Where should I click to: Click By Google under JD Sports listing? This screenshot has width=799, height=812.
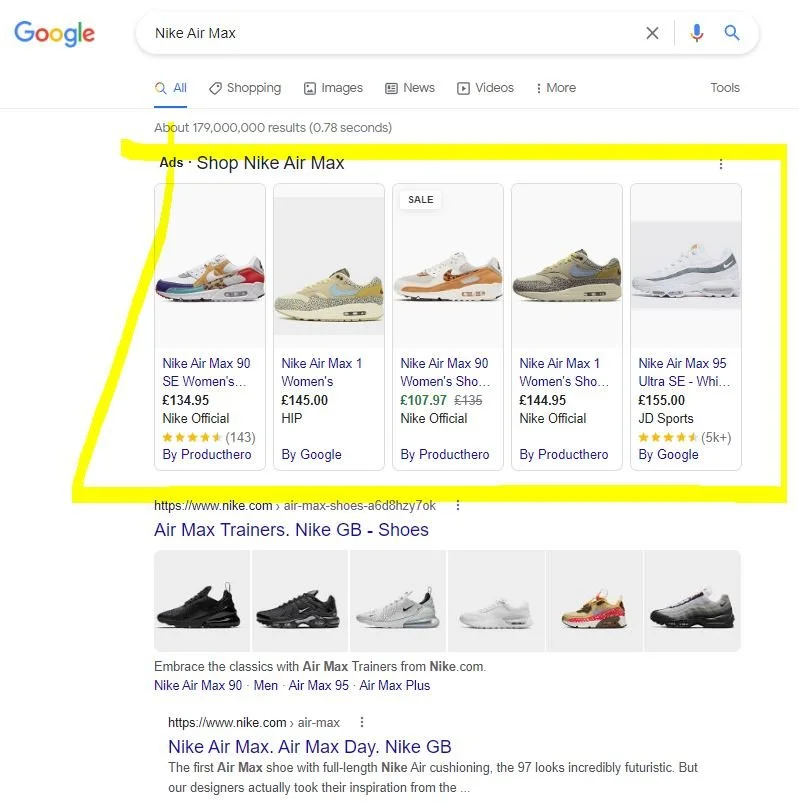pos(669,454)
